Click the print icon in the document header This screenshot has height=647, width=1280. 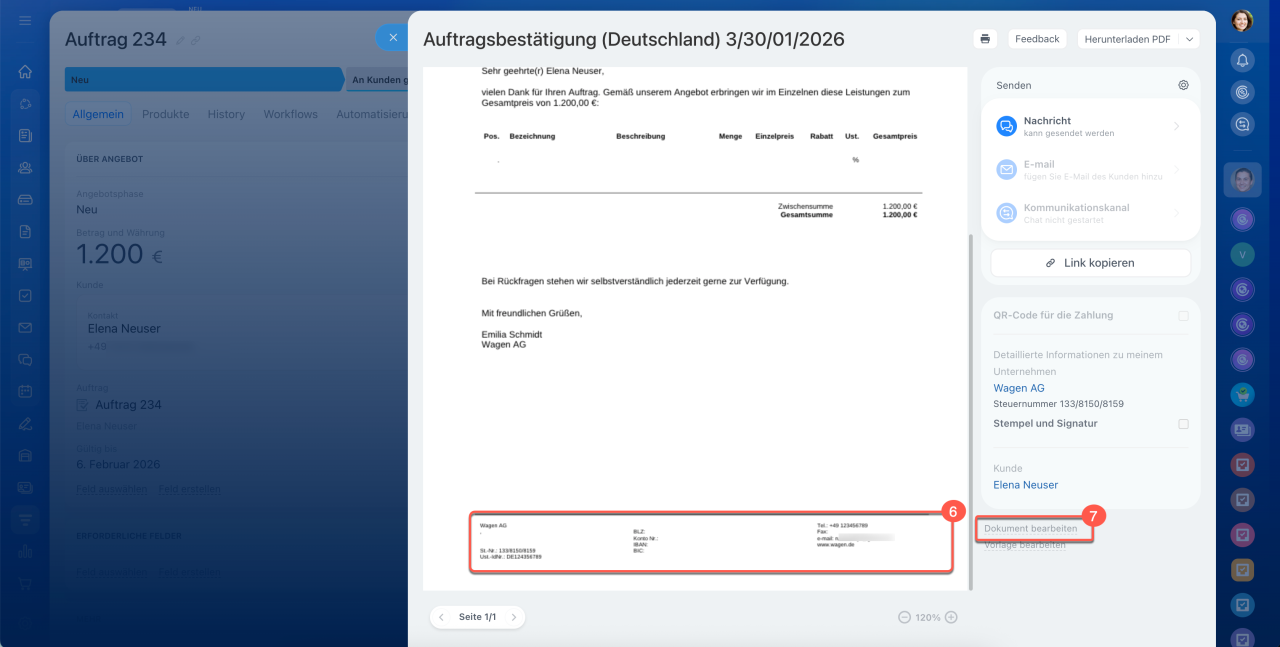pyautogui.click(x=985, y=39)
